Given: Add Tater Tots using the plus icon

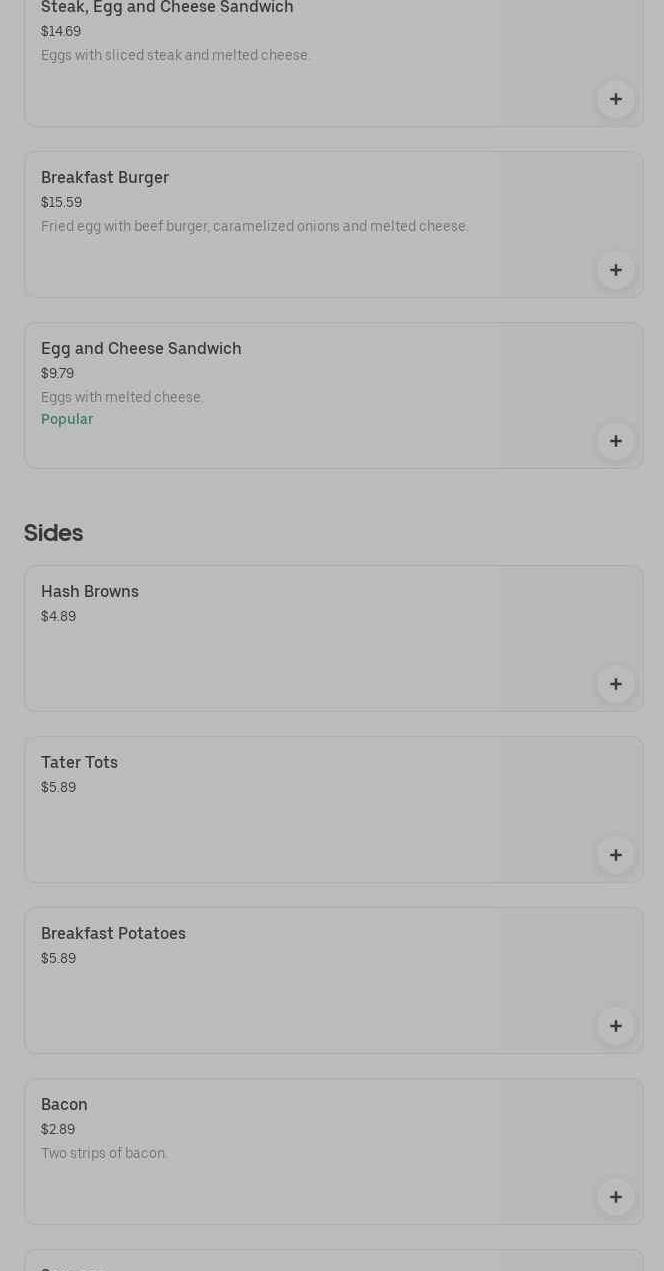Looking at the screenshot, I should [x=615, y=855].
